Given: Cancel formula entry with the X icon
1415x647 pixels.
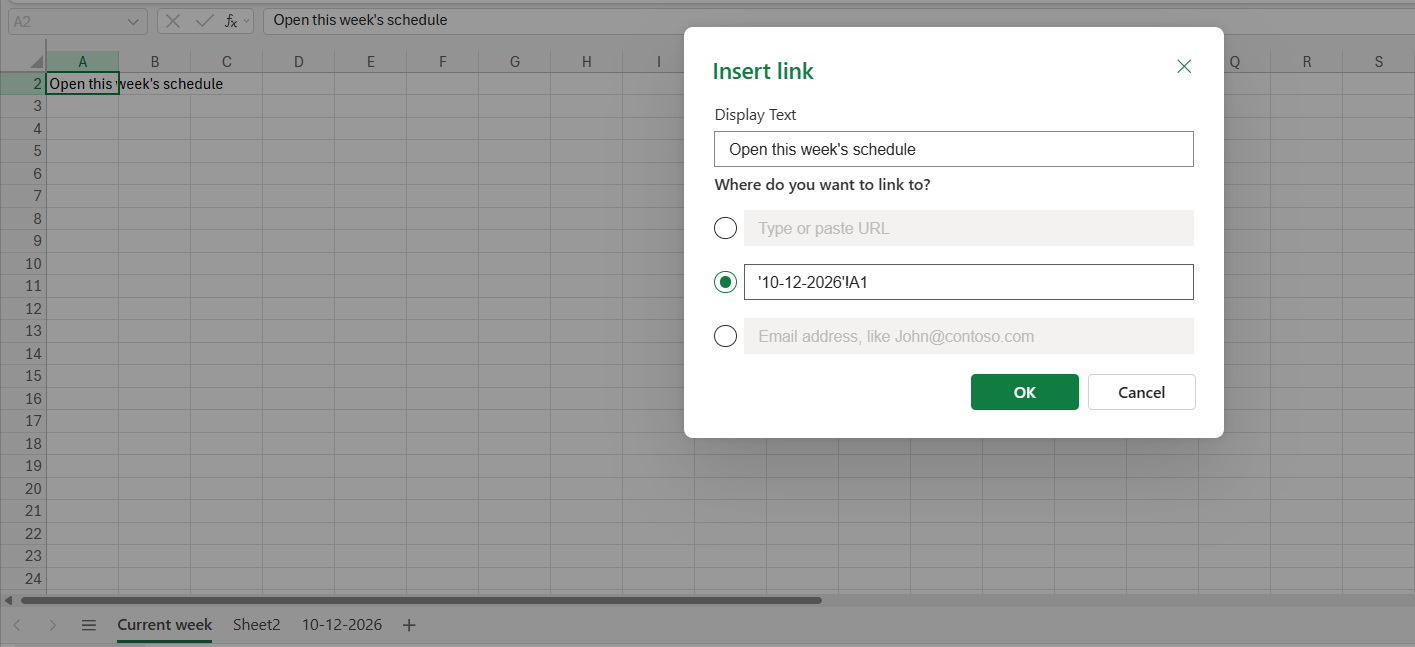Looking at the screenshot, I should (173, 21).
